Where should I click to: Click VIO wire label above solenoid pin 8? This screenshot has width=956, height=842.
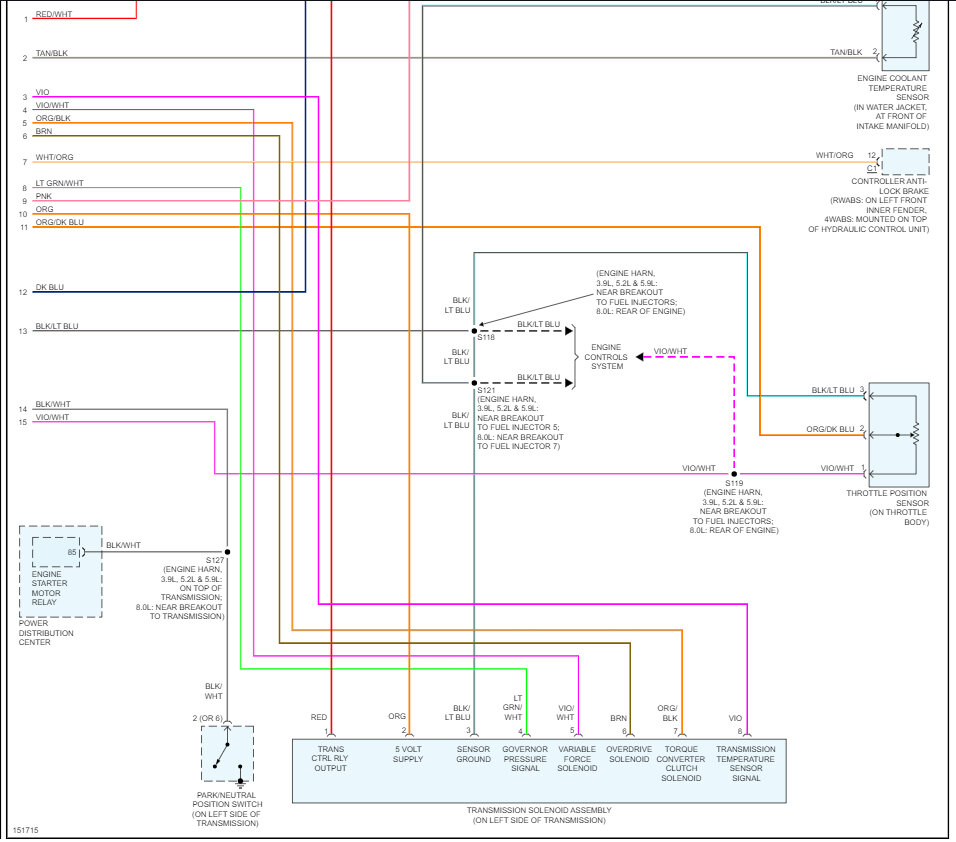[x=735, y=718]
